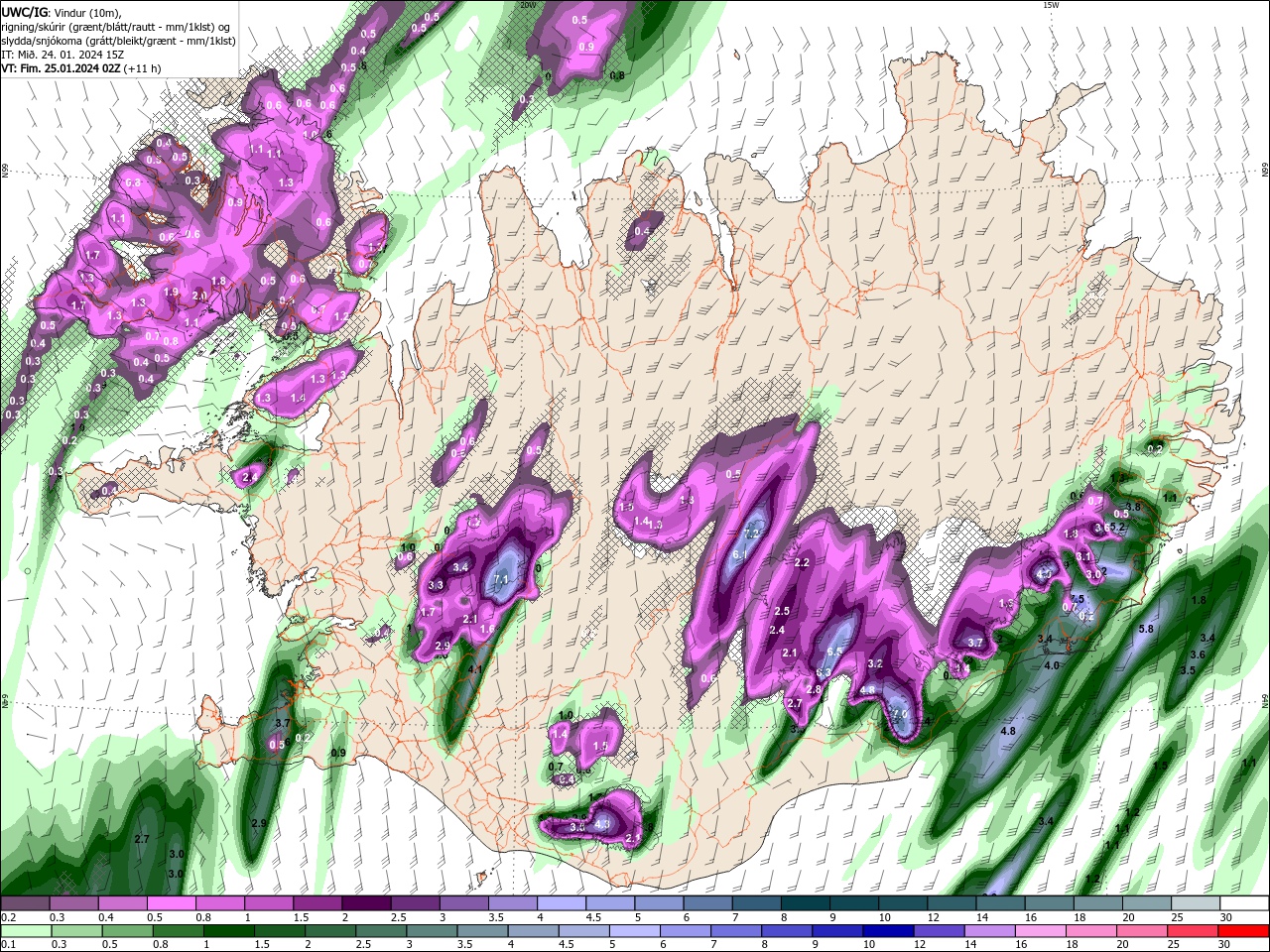Viewport: 1270px width, 952px height.
Task: Click the lower legend pale green swatch at 0.1
Action: [x=27, y=931]
